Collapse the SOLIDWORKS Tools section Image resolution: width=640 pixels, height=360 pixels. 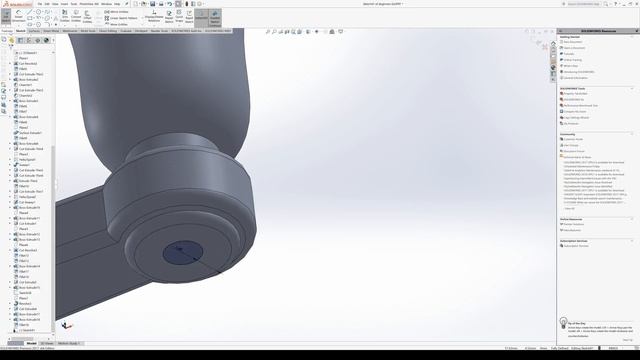(x=632, y=89)
